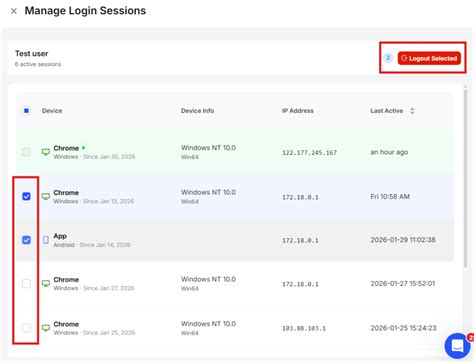The width and height of the screenshot is (474, 362).
Task: Check the Chrome session since Jan 27
Action: (26, 284)
